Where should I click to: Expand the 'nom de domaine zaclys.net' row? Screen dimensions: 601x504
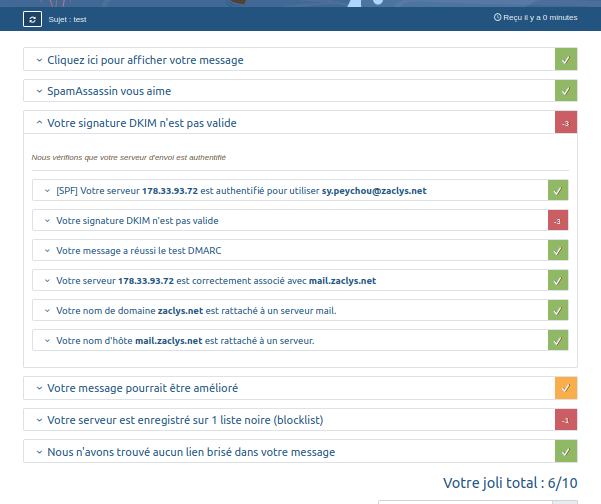tap(196, 311)
